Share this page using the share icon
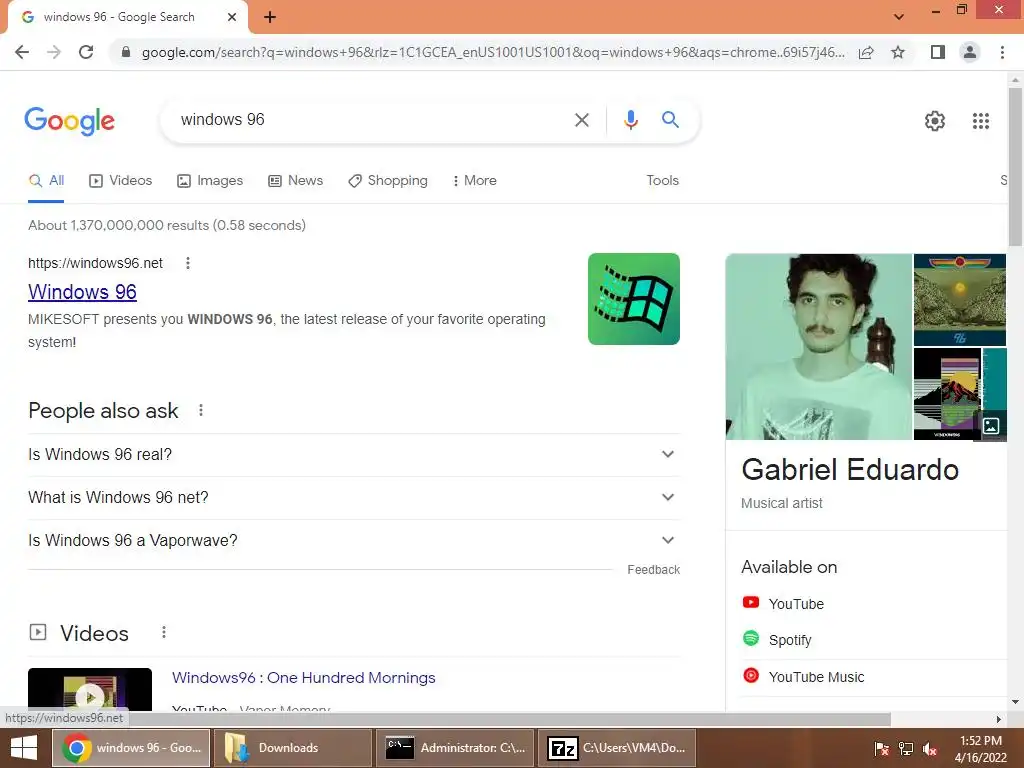The image size is (1024, 768). pyautogui.click(x=866, y=52)
